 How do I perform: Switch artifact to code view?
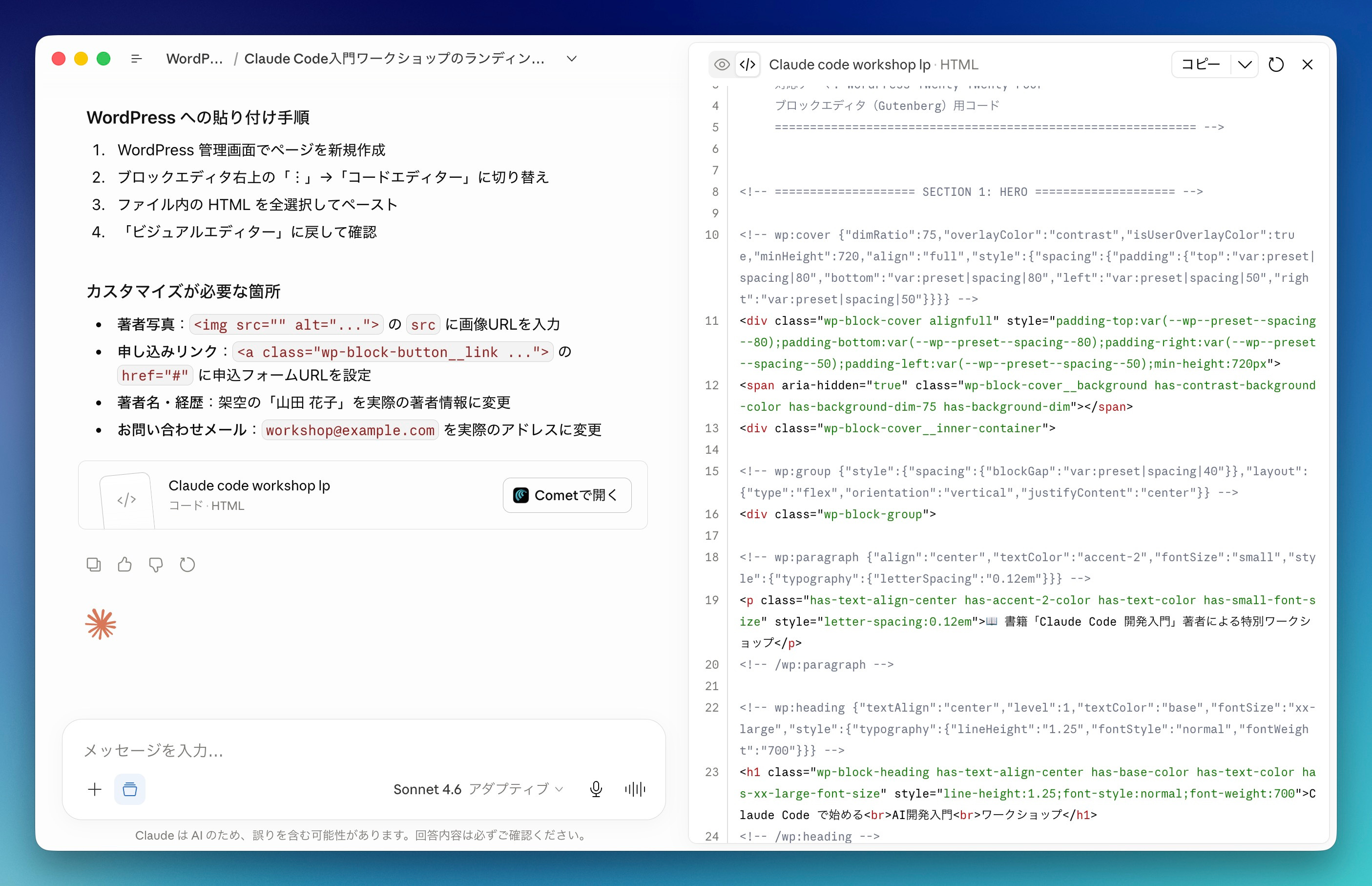click(x=748, y=64)
